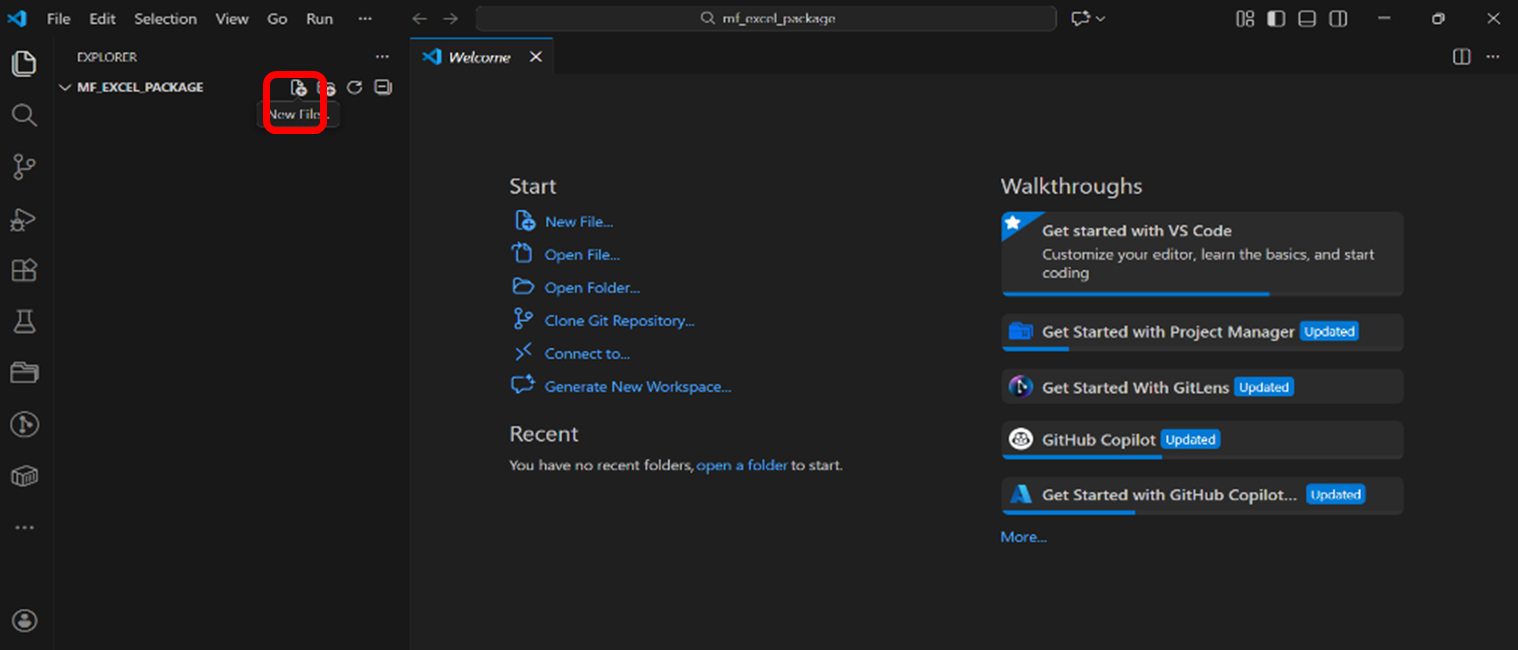
Task: Open the Selection menu
Action: (166, 19)
